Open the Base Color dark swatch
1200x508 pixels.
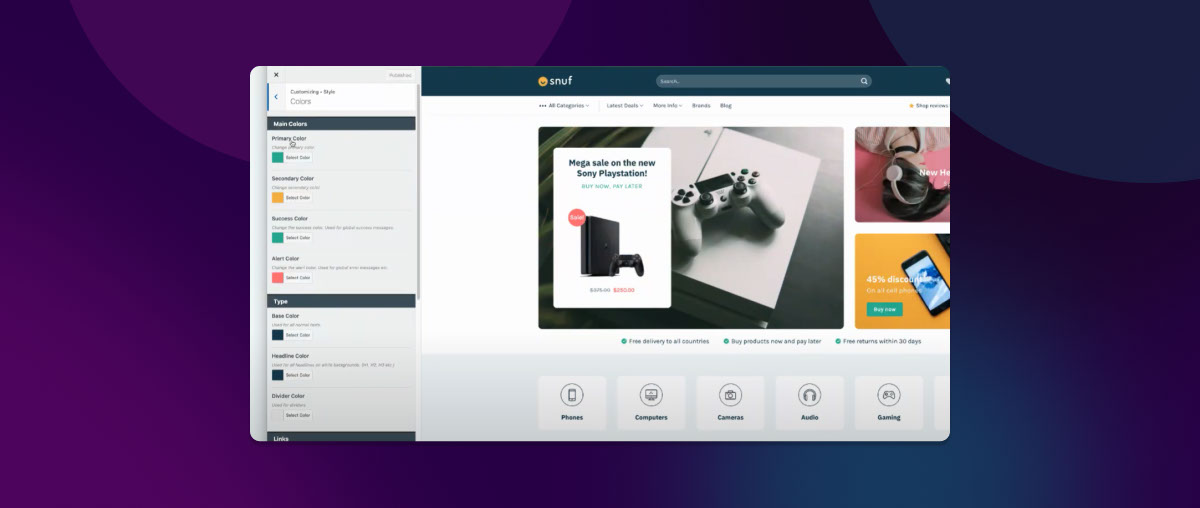[277, 335]
